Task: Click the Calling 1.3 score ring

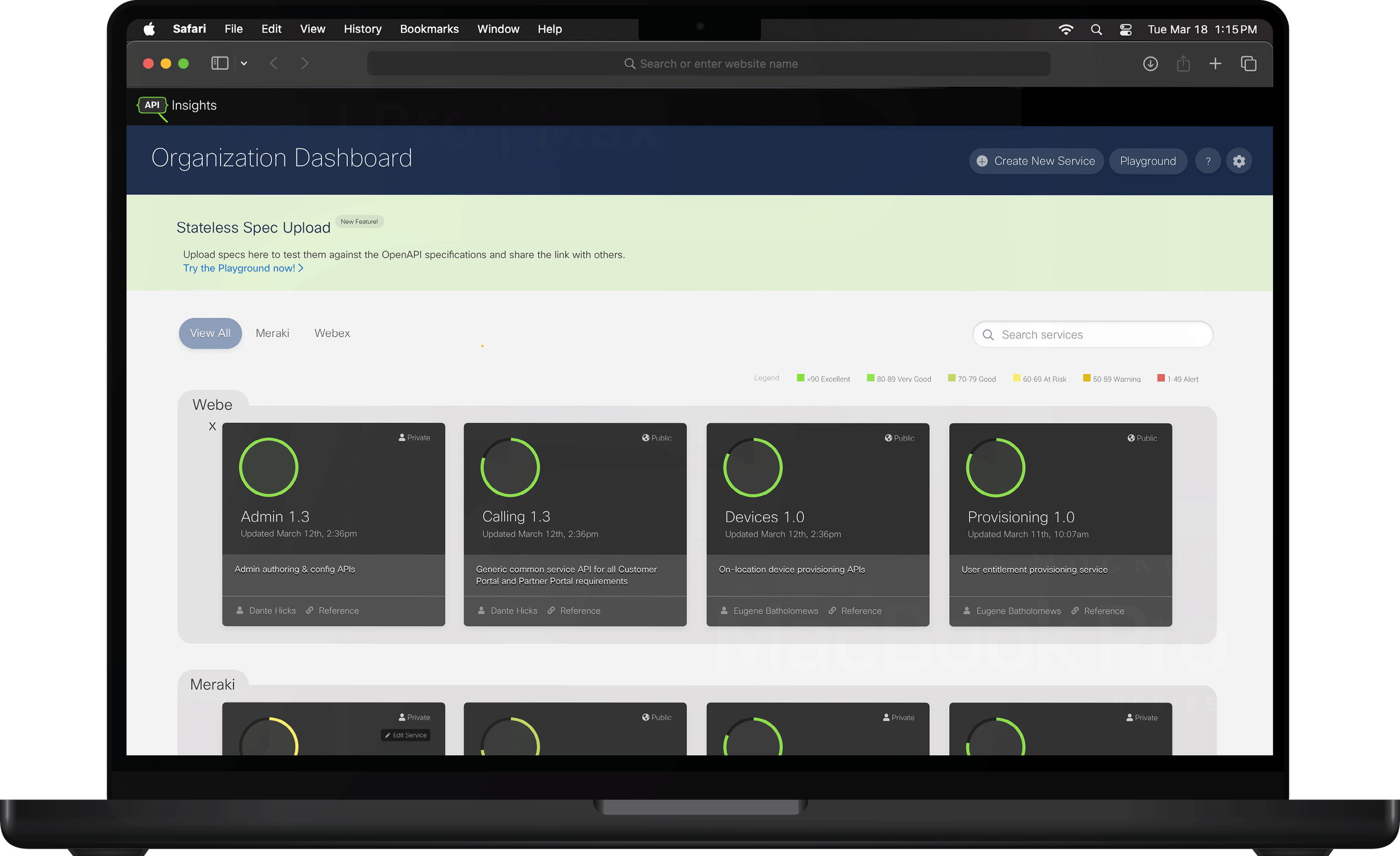Action: click(510, 467)
